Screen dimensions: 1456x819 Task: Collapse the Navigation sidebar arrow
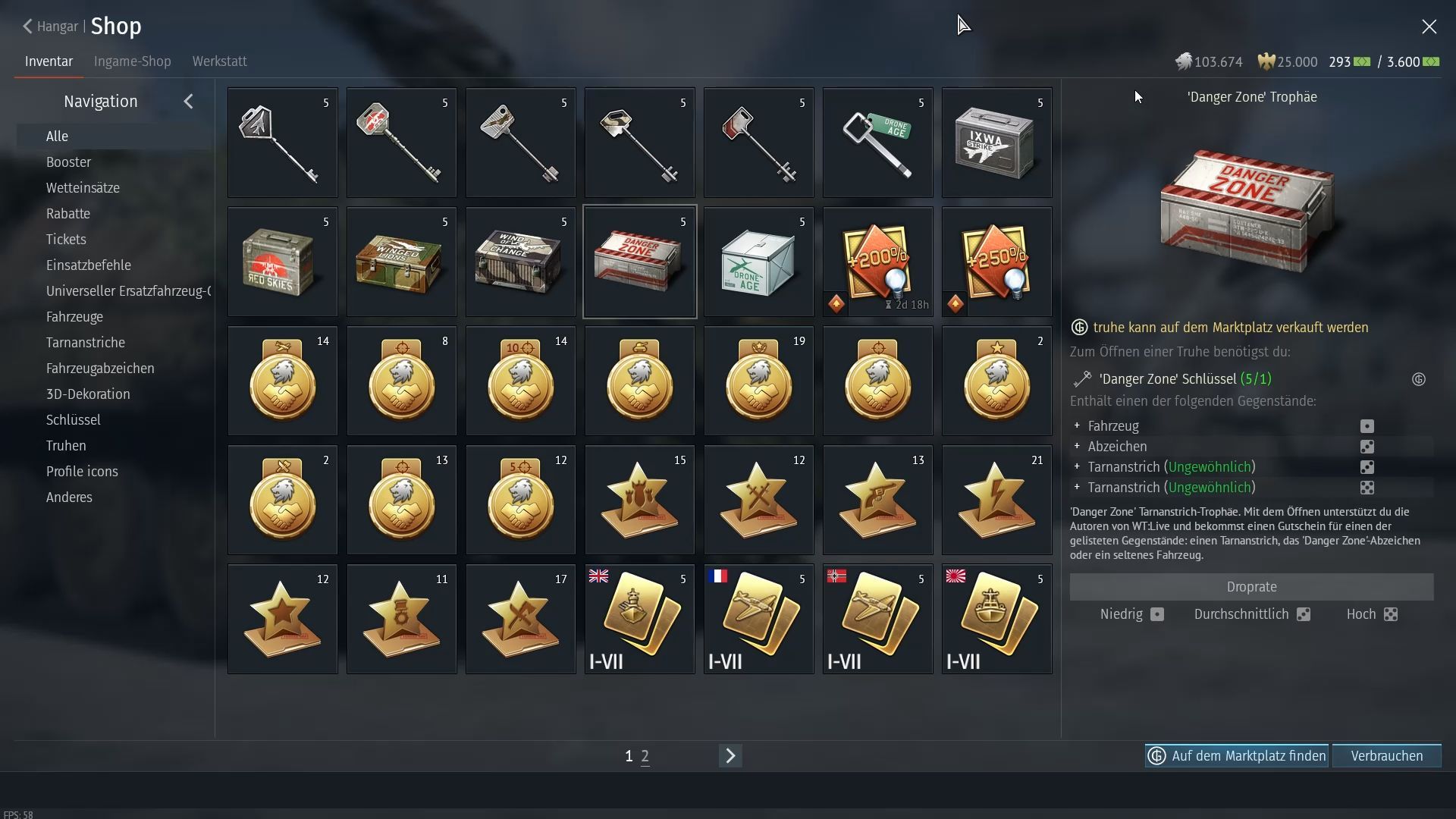point(188,102)
